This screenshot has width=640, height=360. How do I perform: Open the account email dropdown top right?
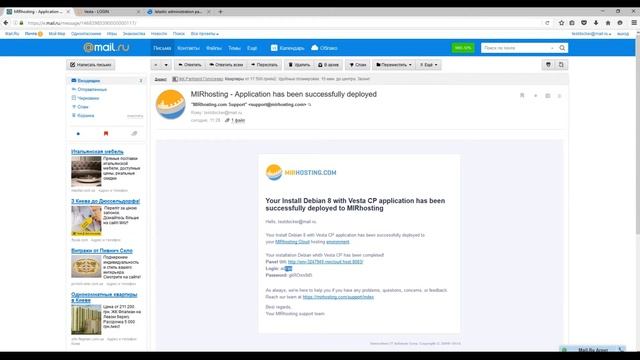(591, 34)
